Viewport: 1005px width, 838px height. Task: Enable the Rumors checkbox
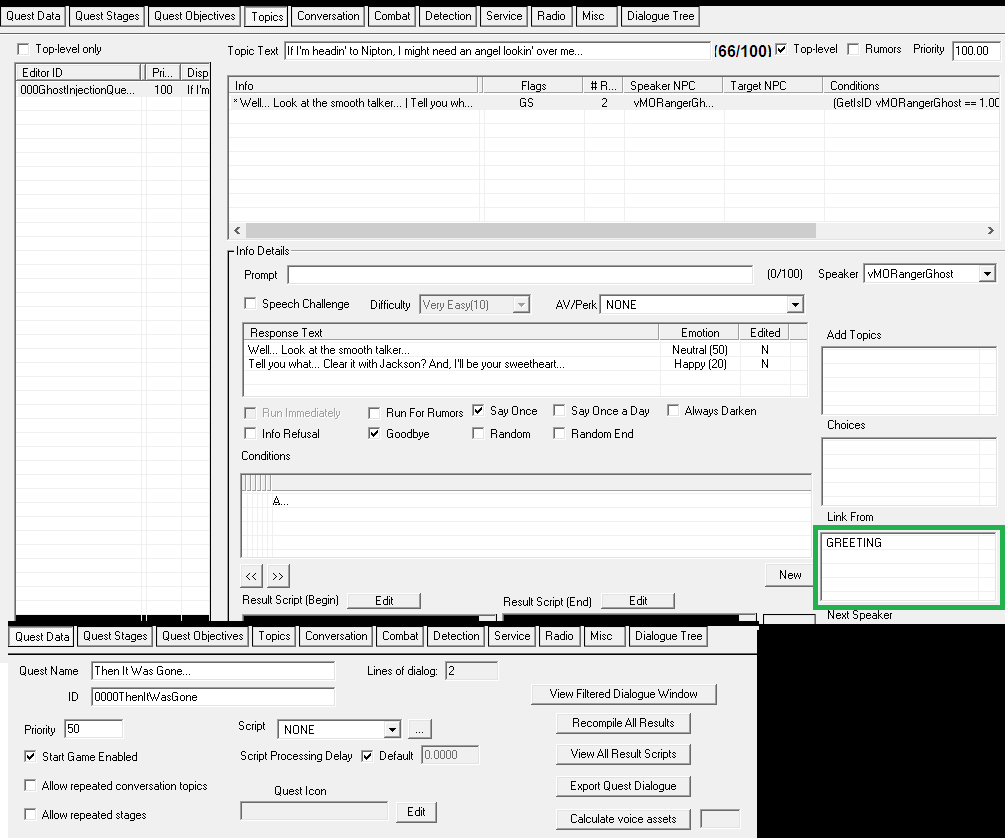(x=853, y=49)
